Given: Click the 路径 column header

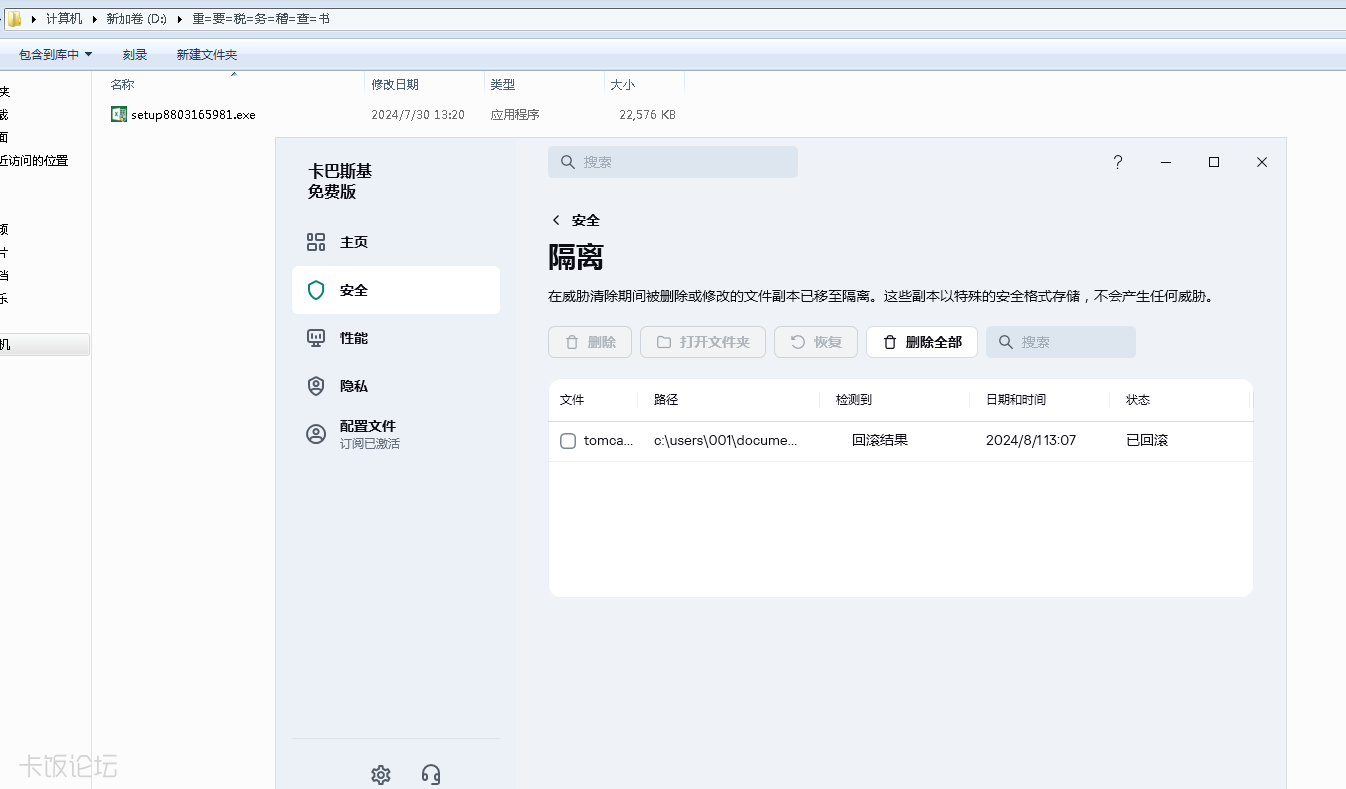Looking at the screenshot, I should click(666, 400).
